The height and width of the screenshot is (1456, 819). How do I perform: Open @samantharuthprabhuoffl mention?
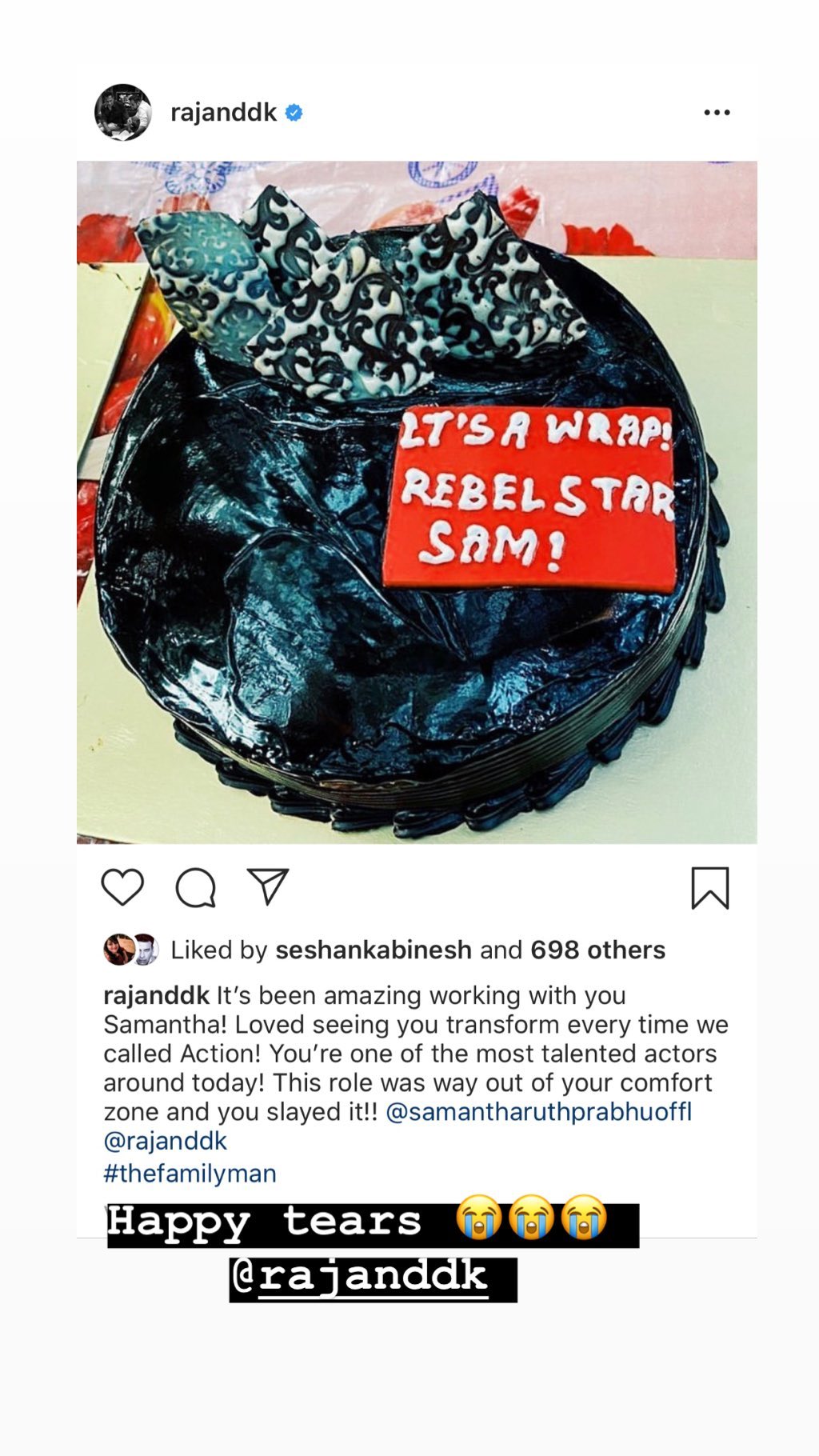[x=538, y=1112]
